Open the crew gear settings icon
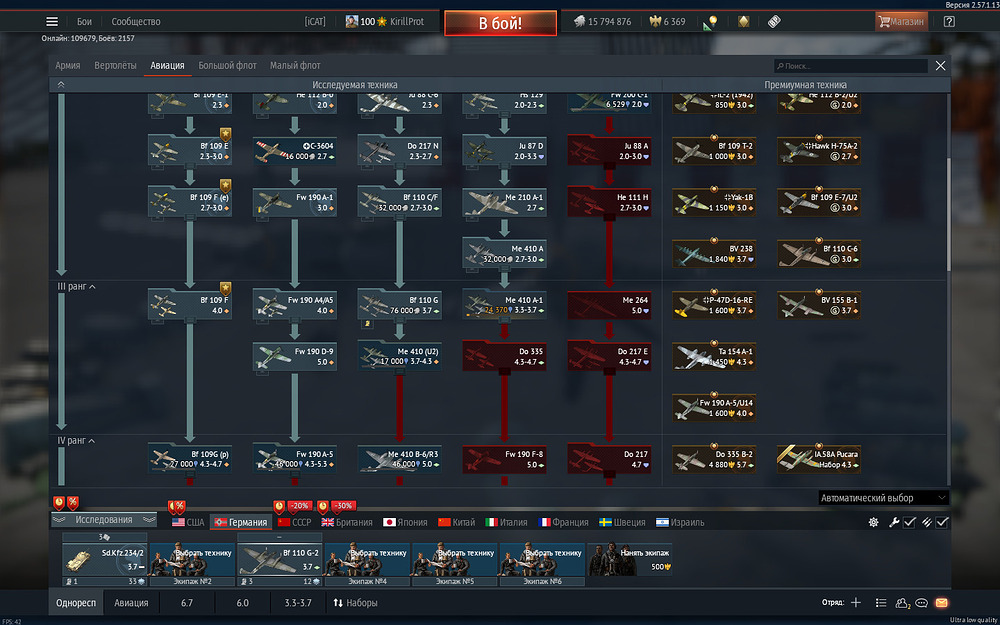1000x625 pixels. [x=874, y=522]
